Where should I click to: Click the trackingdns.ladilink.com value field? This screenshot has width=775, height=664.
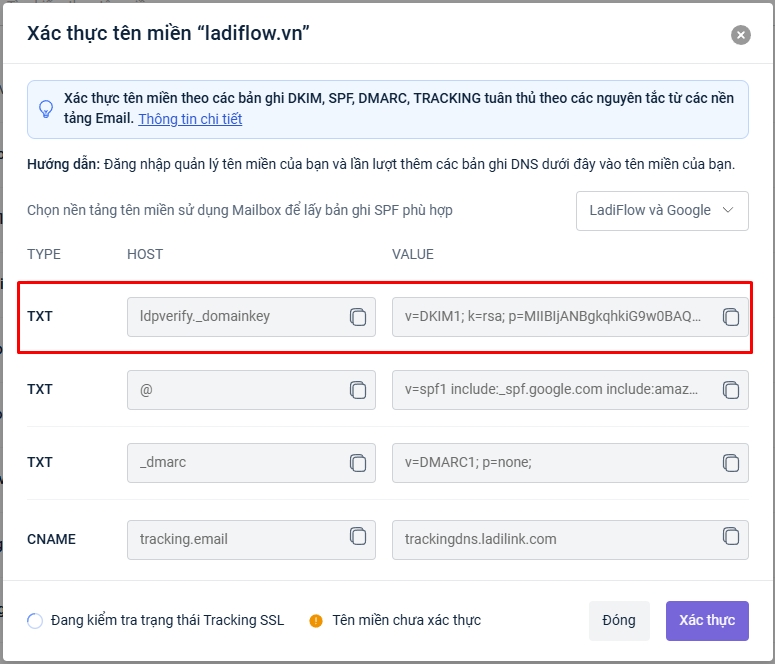(x=553, y=539)
